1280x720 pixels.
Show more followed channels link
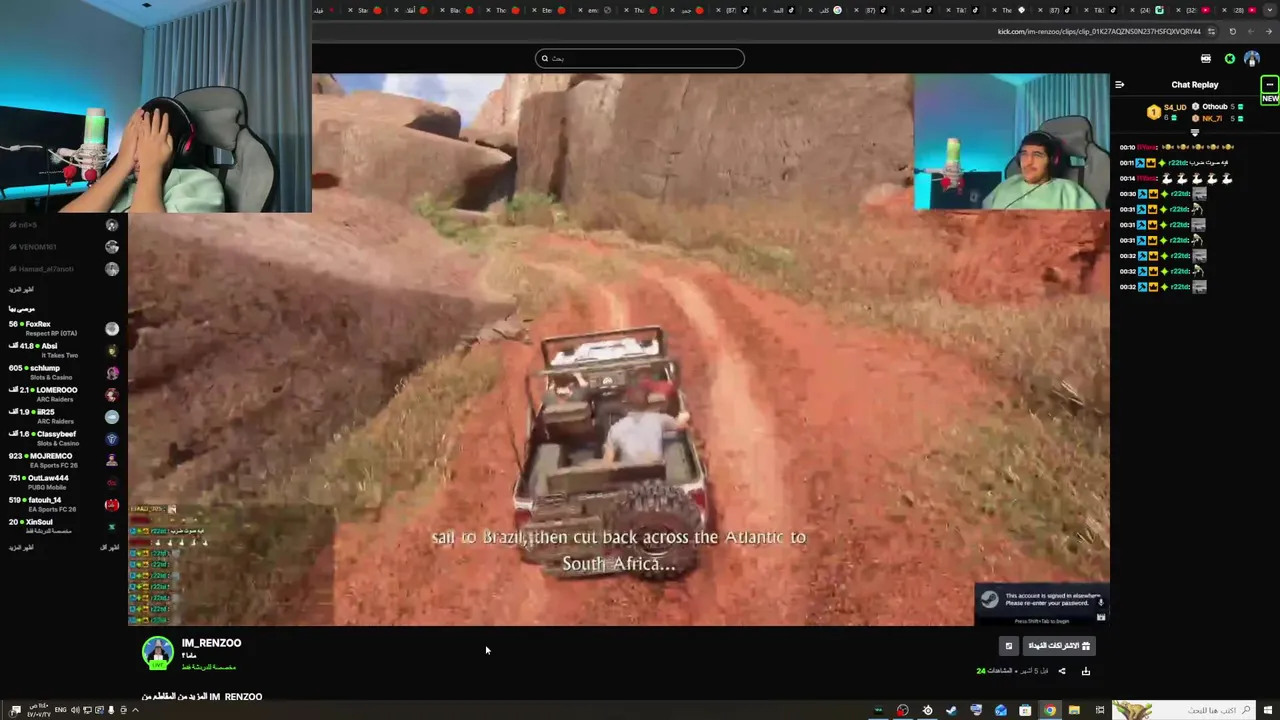pyautogui.click(x=21, y=289)
